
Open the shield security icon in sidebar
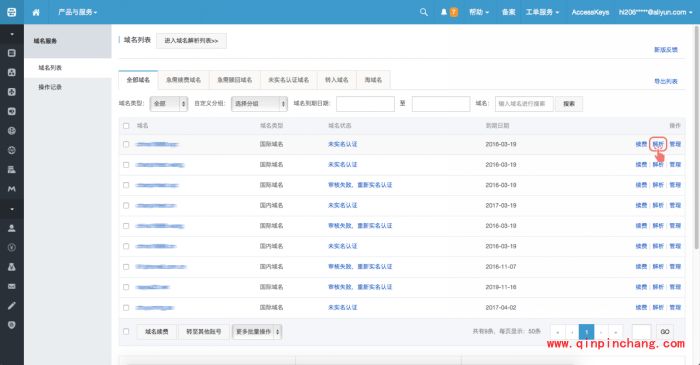click(x=12, y=325)
